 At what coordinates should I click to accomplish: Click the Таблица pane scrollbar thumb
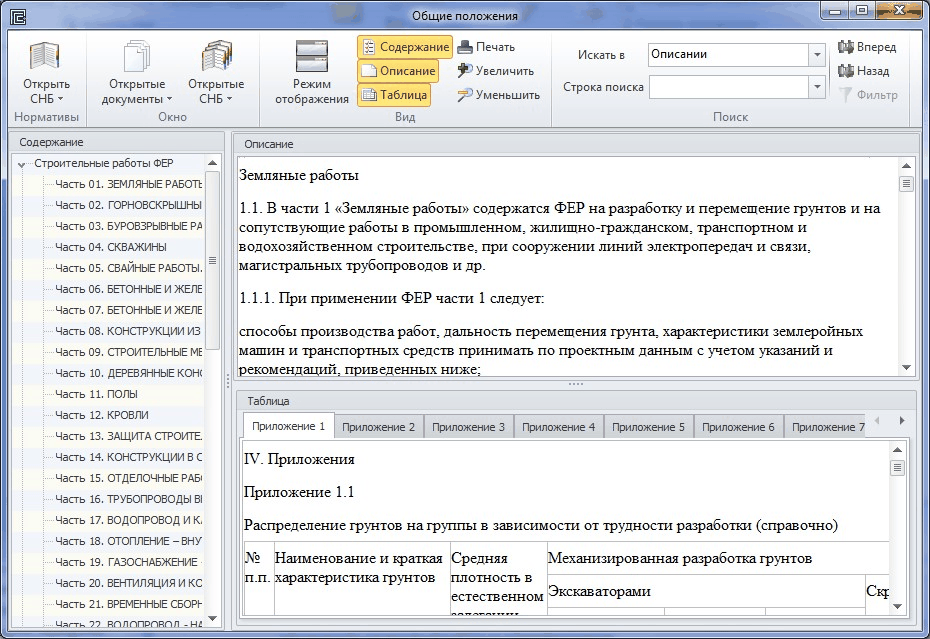pyautogui.click(x=897, y=468)
